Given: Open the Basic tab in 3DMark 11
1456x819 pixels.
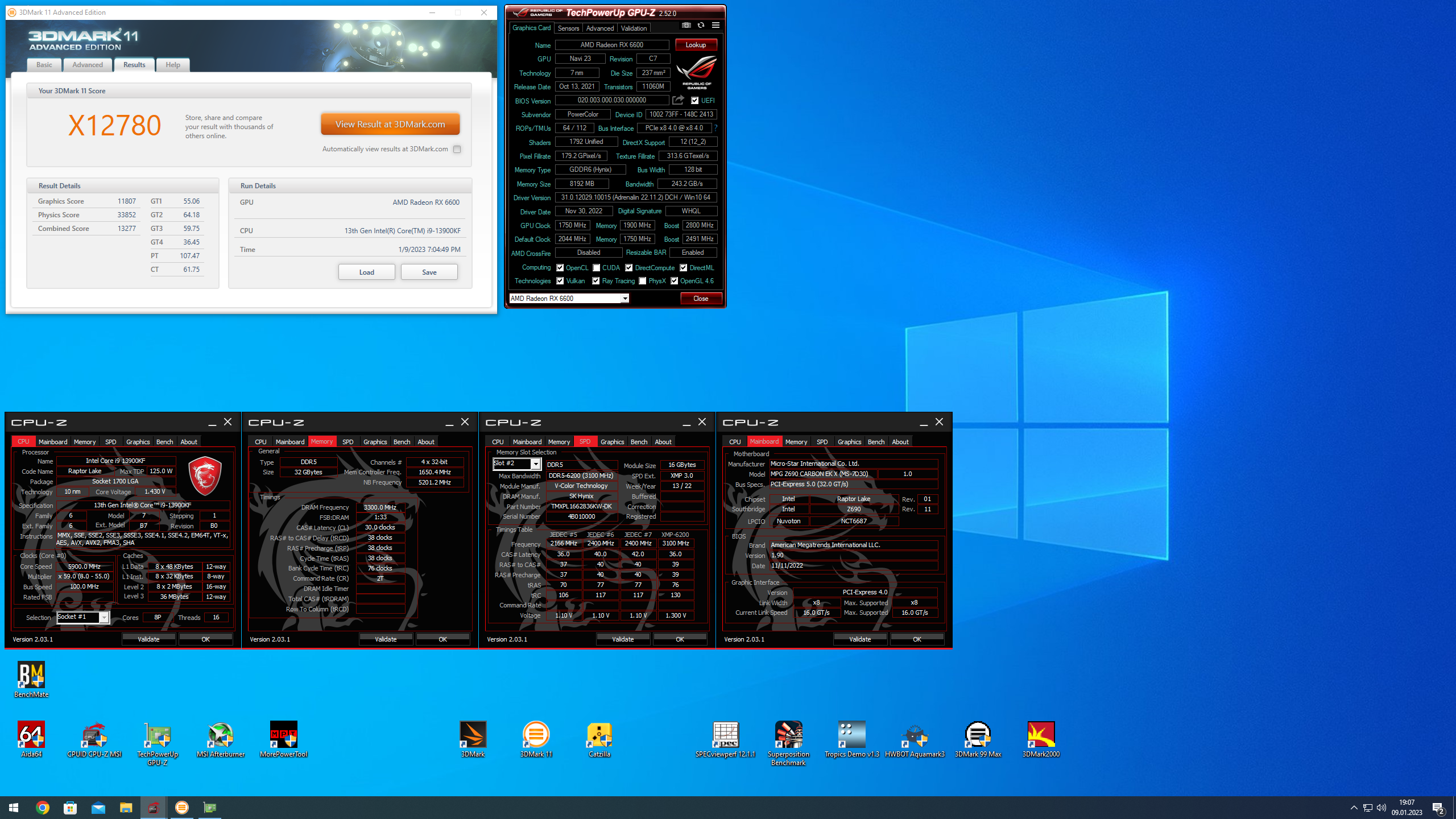Looking at the screenshot, I should [x=44, y=65].
